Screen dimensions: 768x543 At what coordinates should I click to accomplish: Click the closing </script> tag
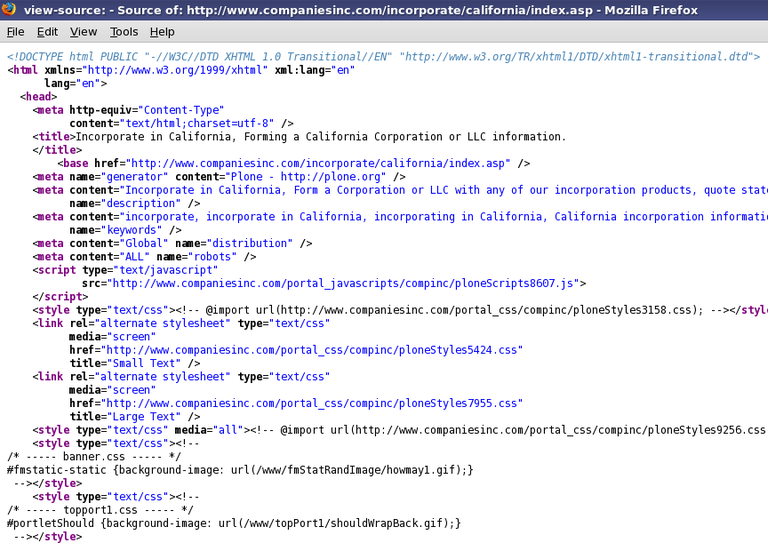[60, 297]
